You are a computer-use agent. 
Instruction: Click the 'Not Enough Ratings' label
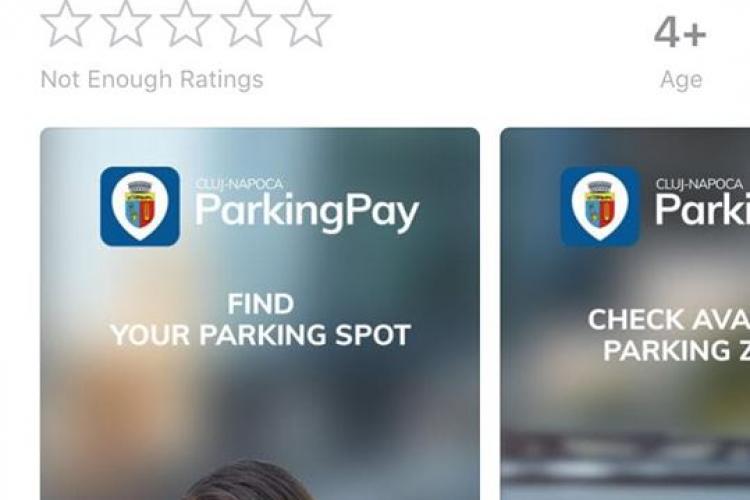click(152, 79)
